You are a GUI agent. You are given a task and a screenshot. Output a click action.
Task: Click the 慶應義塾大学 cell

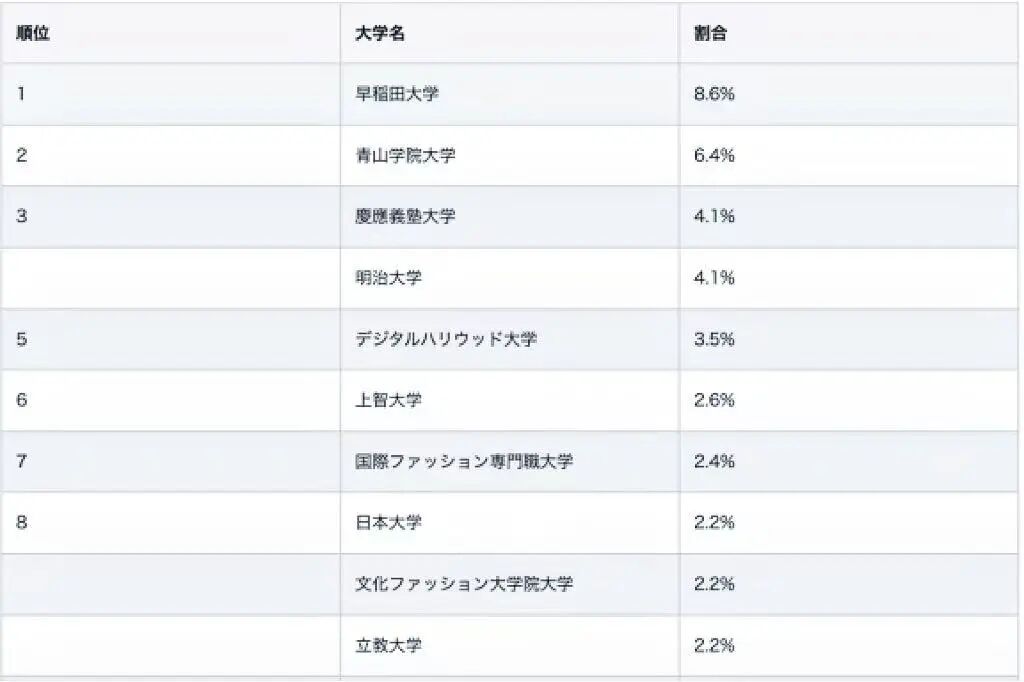(405, 216)
